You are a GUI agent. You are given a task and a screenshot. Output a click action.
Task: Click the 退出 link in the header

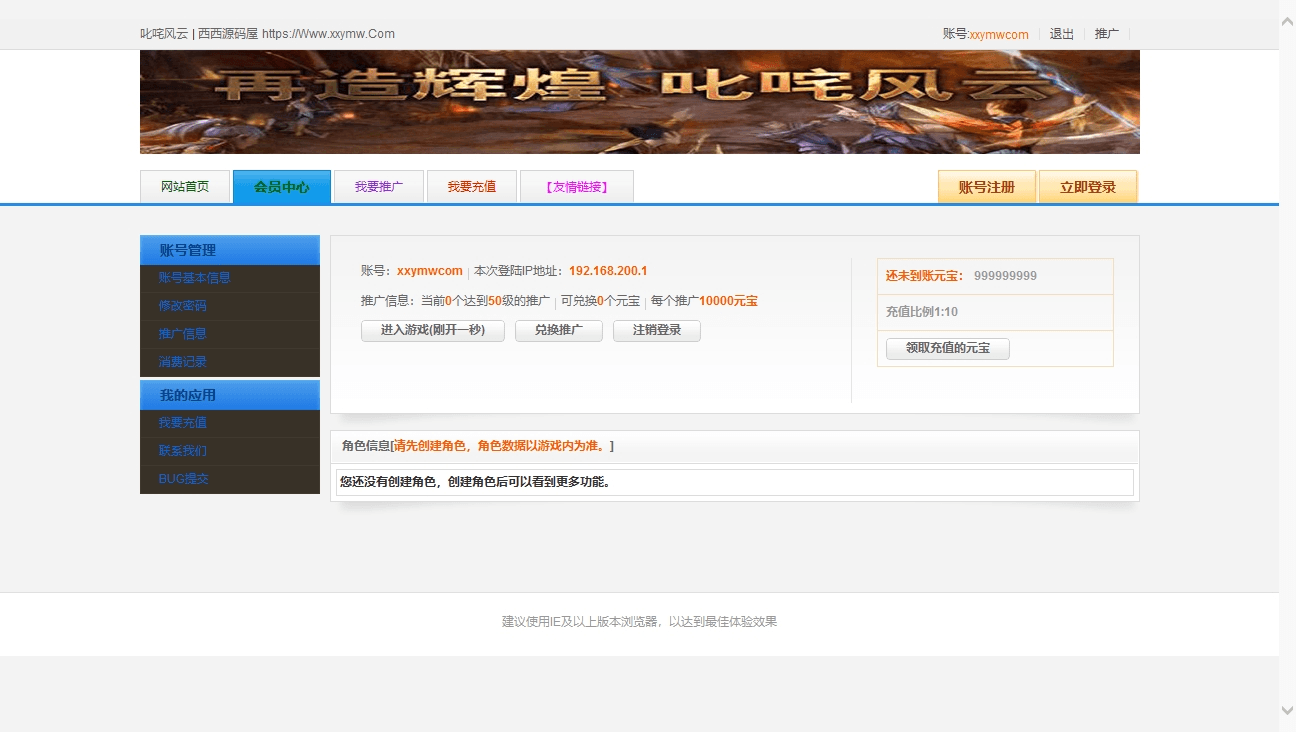point(1062,34)
